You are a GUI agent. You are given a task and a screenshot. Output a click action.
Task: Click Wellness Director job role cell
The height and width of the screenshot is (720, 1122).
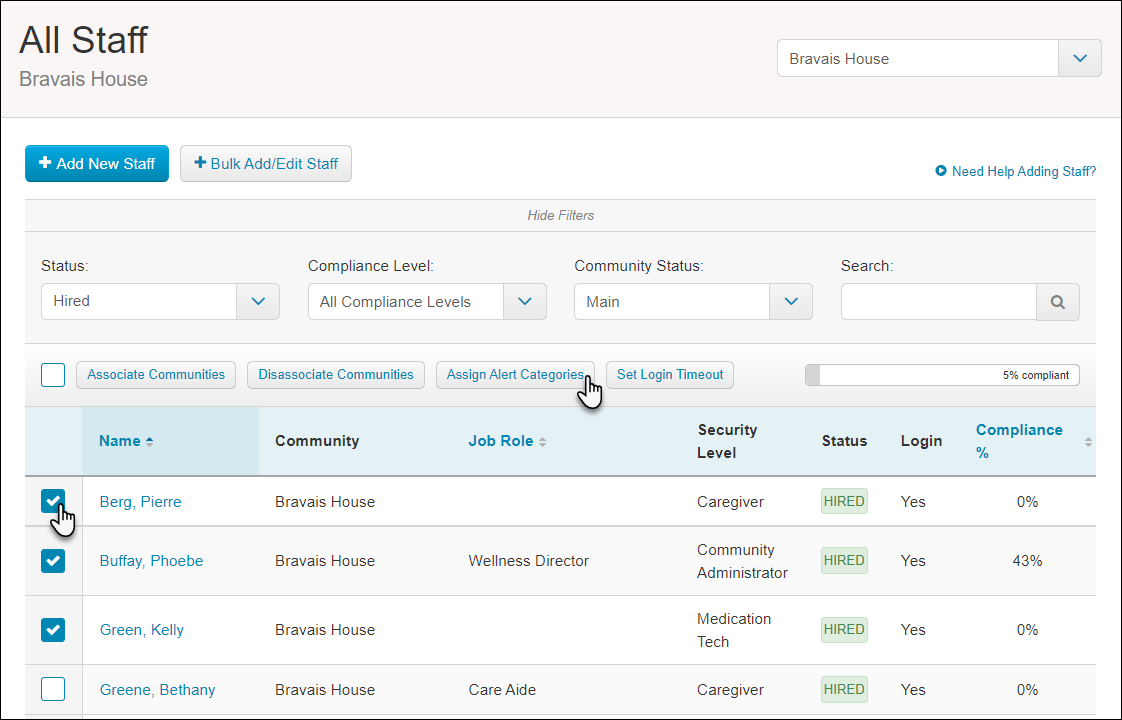click(529, 561)
